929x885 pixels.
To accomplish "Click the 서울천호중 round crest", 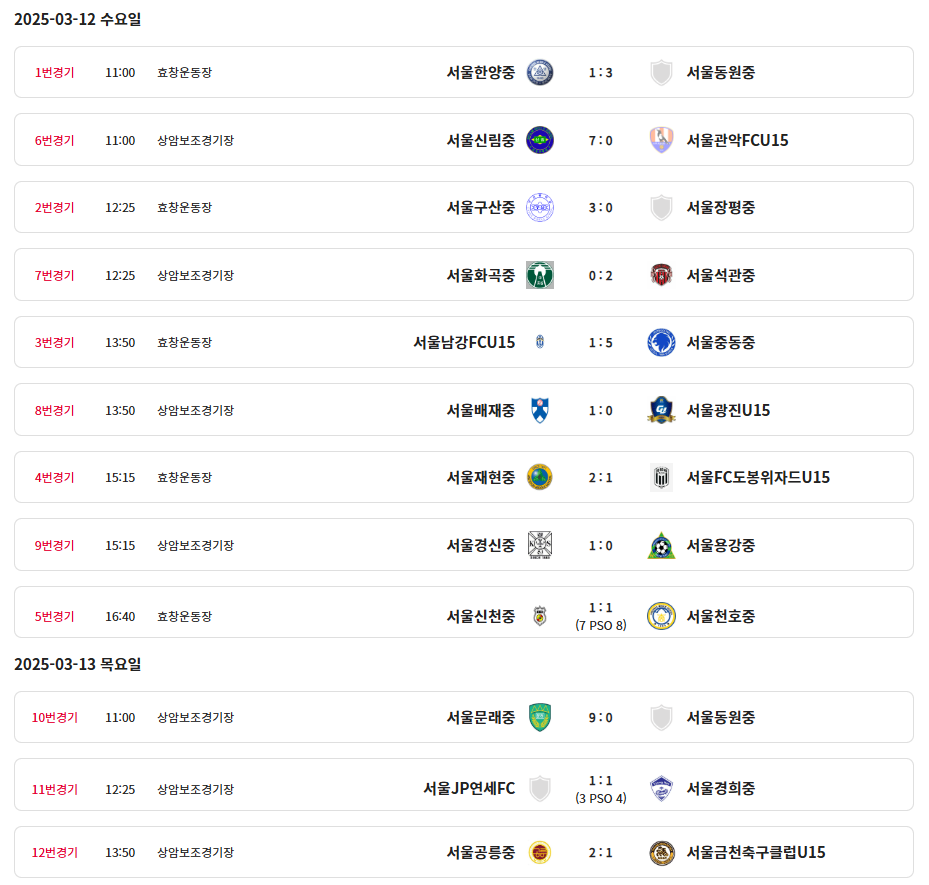I will coord(661,616).
